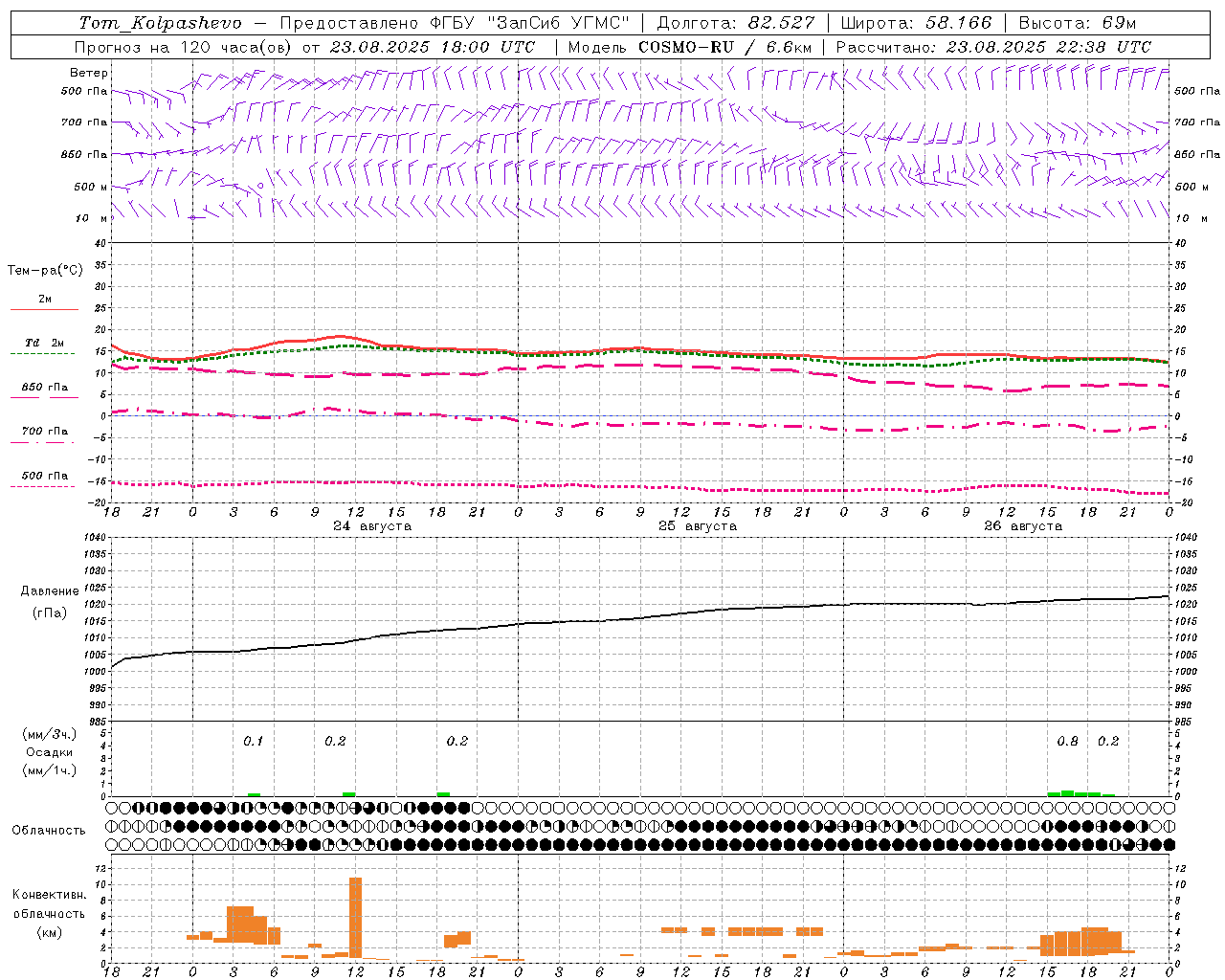Click the '0.8' precipitation value
This screenshot has width=1225, height=980.
coord(1067,742)
